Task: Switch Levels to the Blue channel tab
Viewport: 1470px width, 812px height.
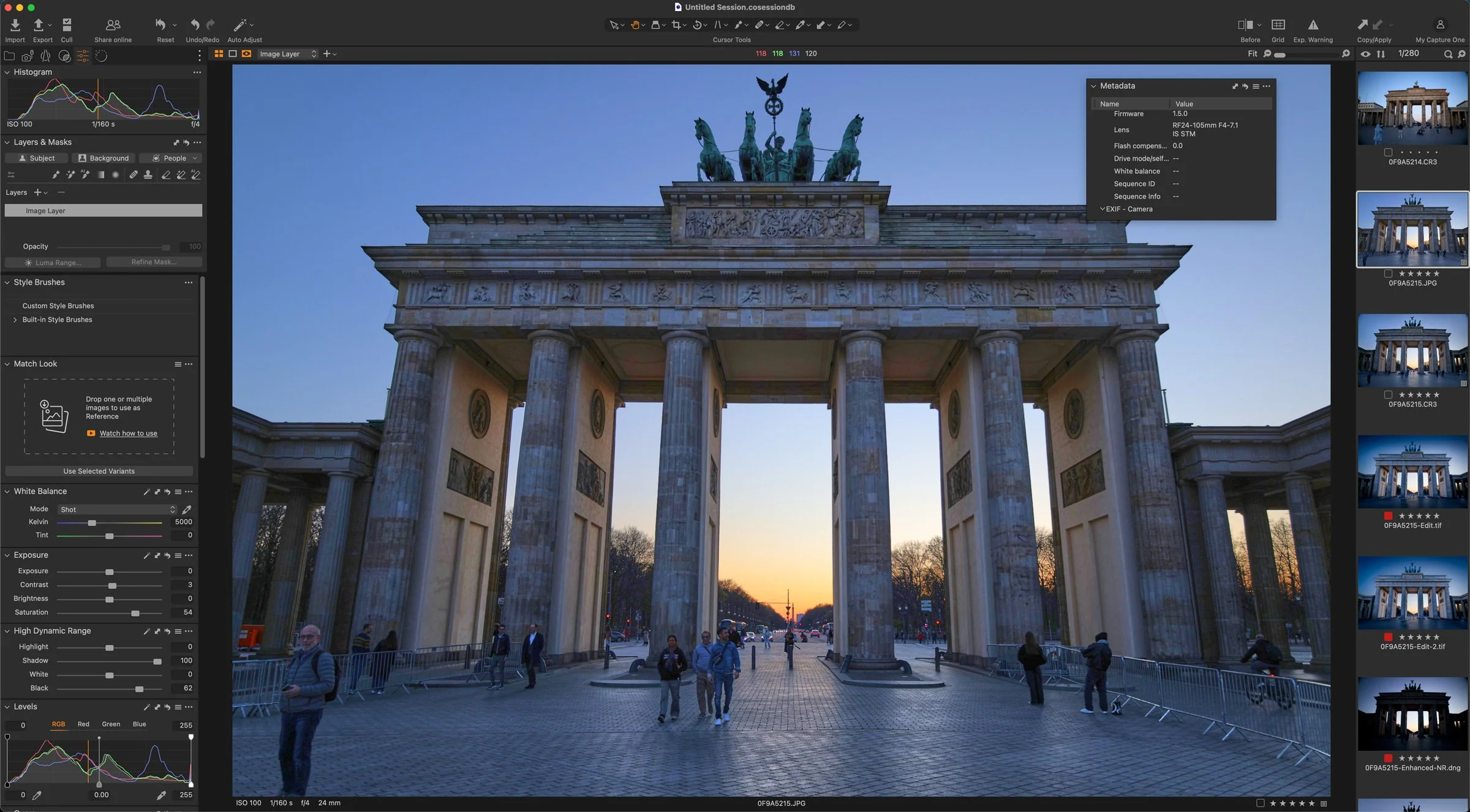Action: [139, 724]
